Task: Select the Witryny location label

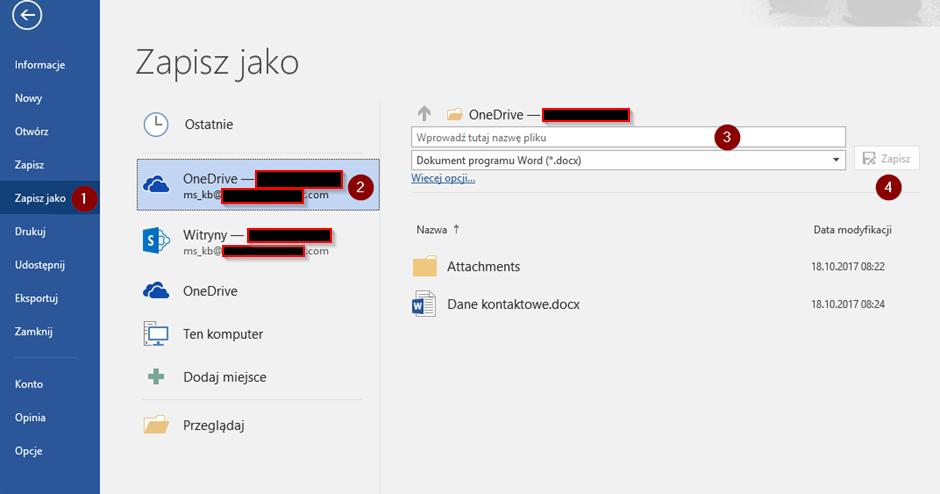Action: click(x=205, y=235)
